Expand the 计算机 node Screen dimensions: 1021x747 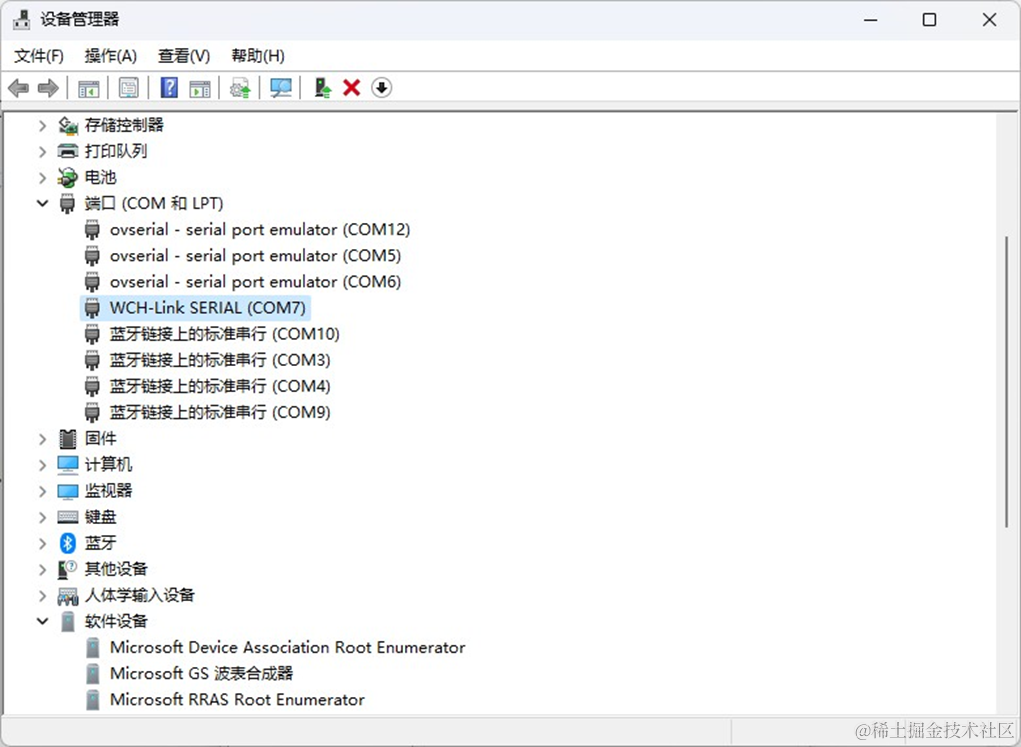point(42,464)
